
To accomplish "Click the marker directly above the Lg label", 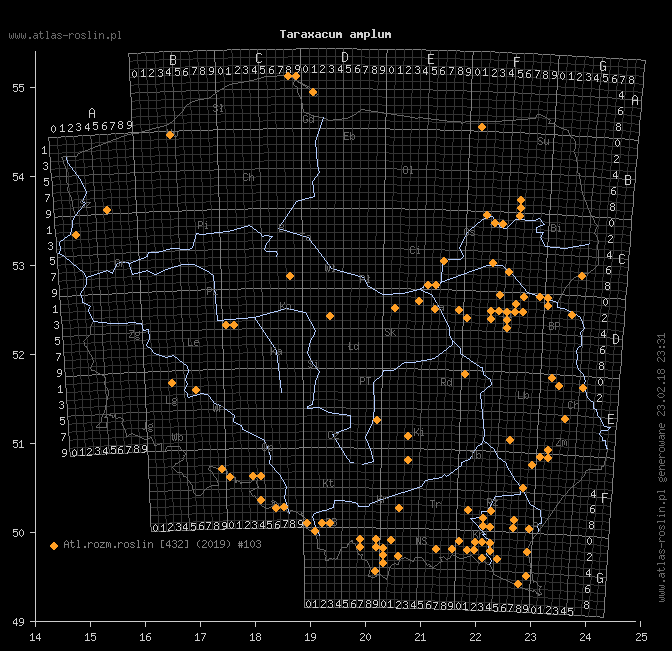I will coord(172,383).
